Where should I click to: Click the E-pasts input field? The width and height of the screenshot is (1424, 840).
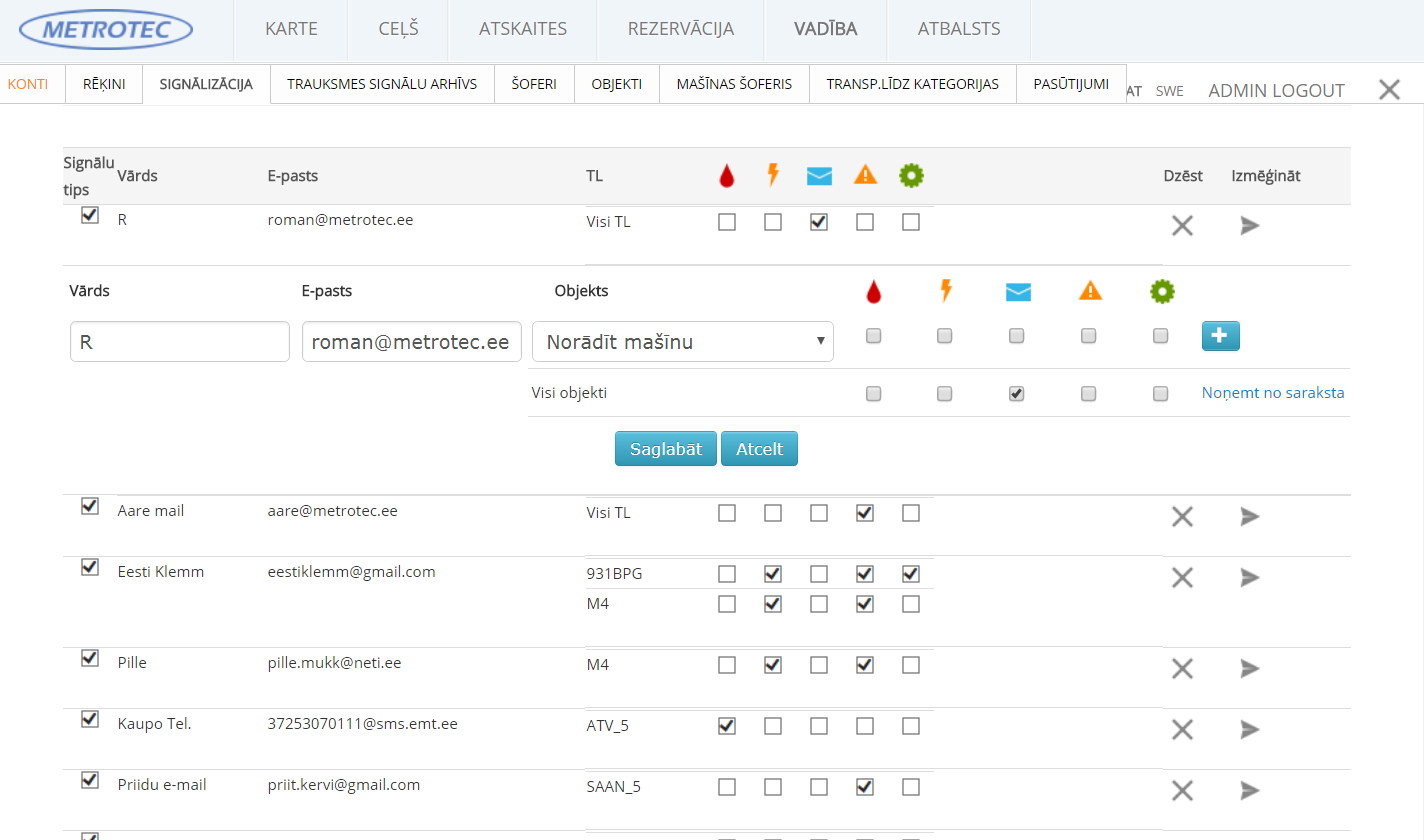tap(411, 342)
